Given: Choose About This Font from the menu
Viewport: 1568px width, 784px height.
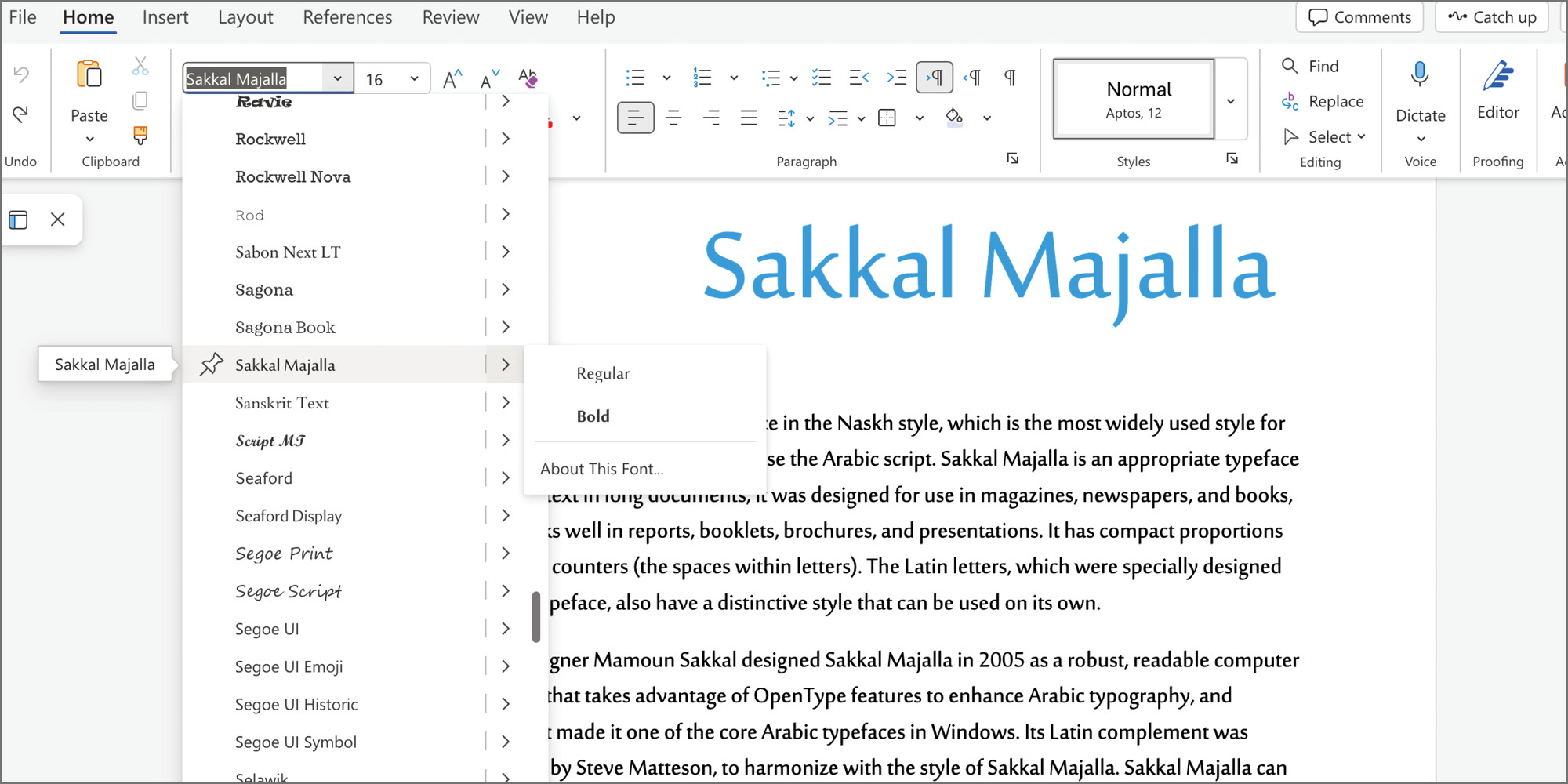Looking at the screenshot, I should point(601,468).
